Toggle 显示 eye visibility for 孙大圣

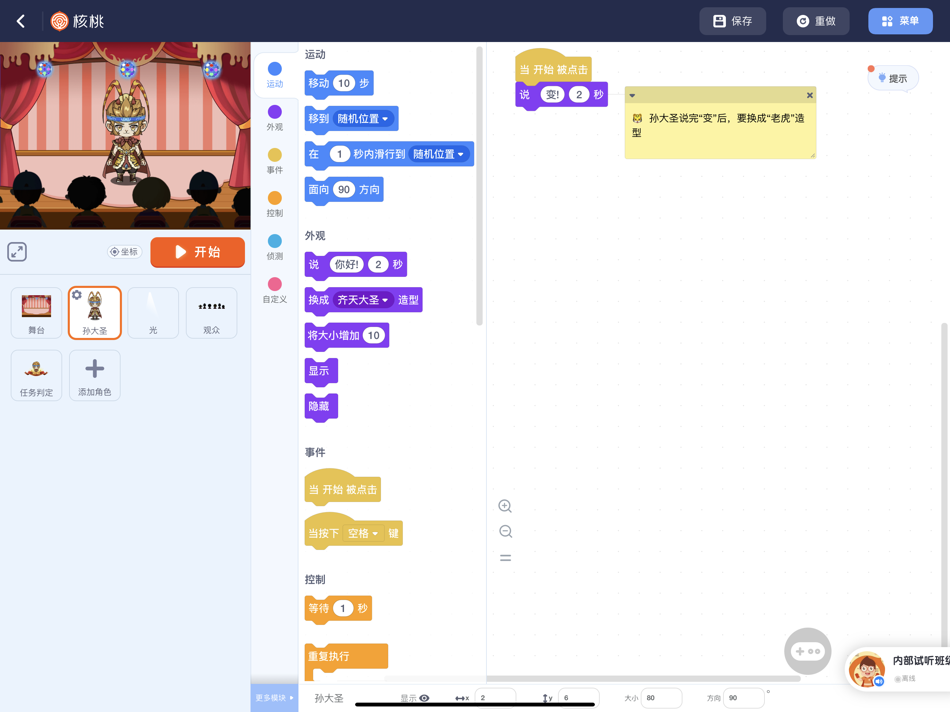pyautogui.click(x=424, y=698)
